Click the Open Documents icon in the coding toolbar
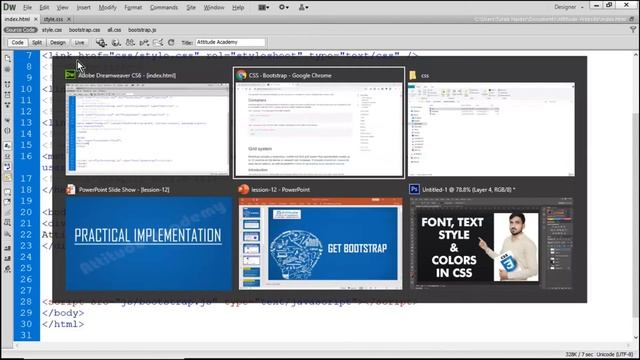The width and height of the screenshot is (640, 360). (x=7, y=58)
